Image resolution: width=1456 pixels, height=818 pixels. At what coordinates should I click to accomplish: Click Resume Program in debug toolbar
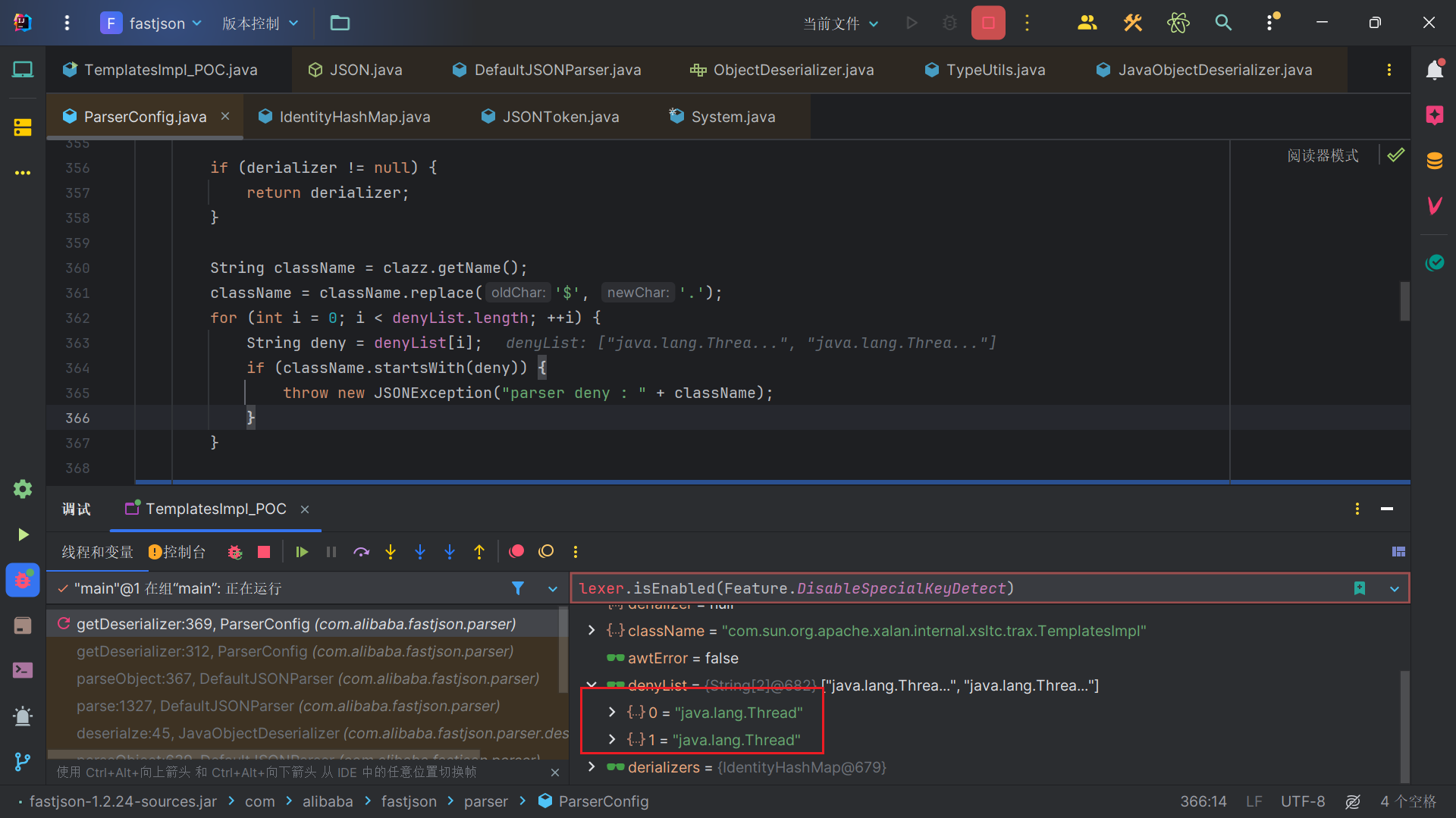302,552
